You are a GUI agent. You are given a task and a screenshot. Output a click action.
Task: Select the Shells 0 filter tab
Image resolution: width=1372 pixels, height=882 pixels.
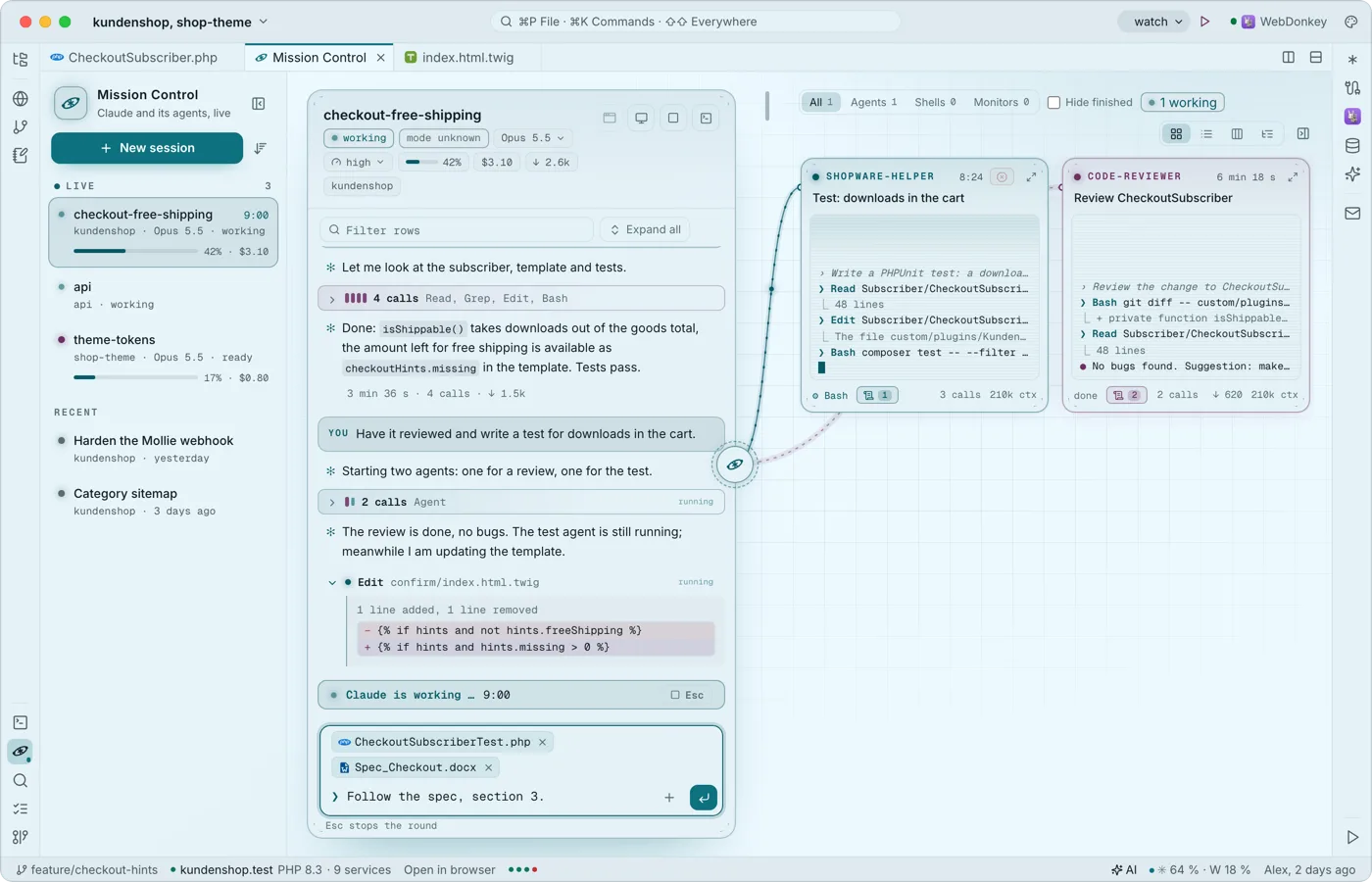tap(935, 102)
